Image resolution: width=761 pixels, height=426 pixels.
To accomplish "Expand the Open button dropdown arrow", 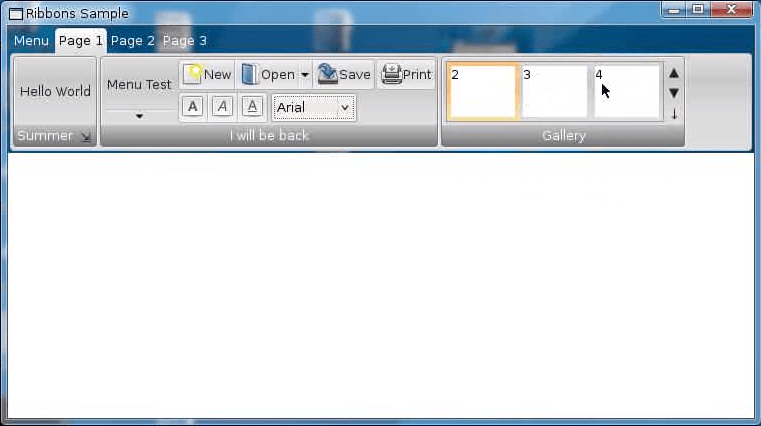I will pos(304,75).
